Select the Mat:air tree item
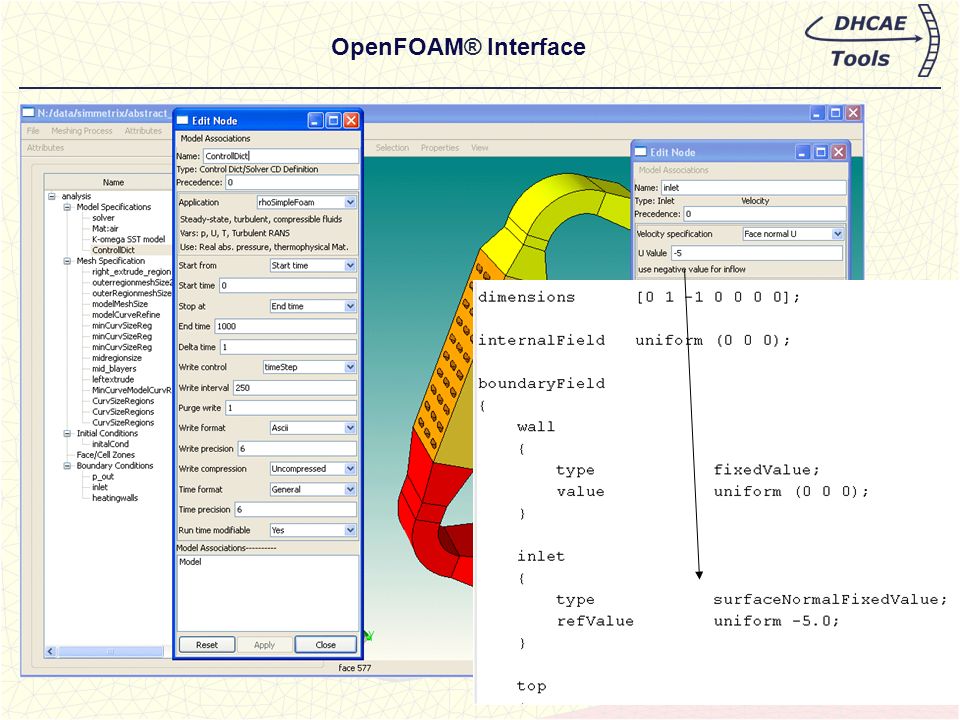960x720 pixels. tap(105, 228)
